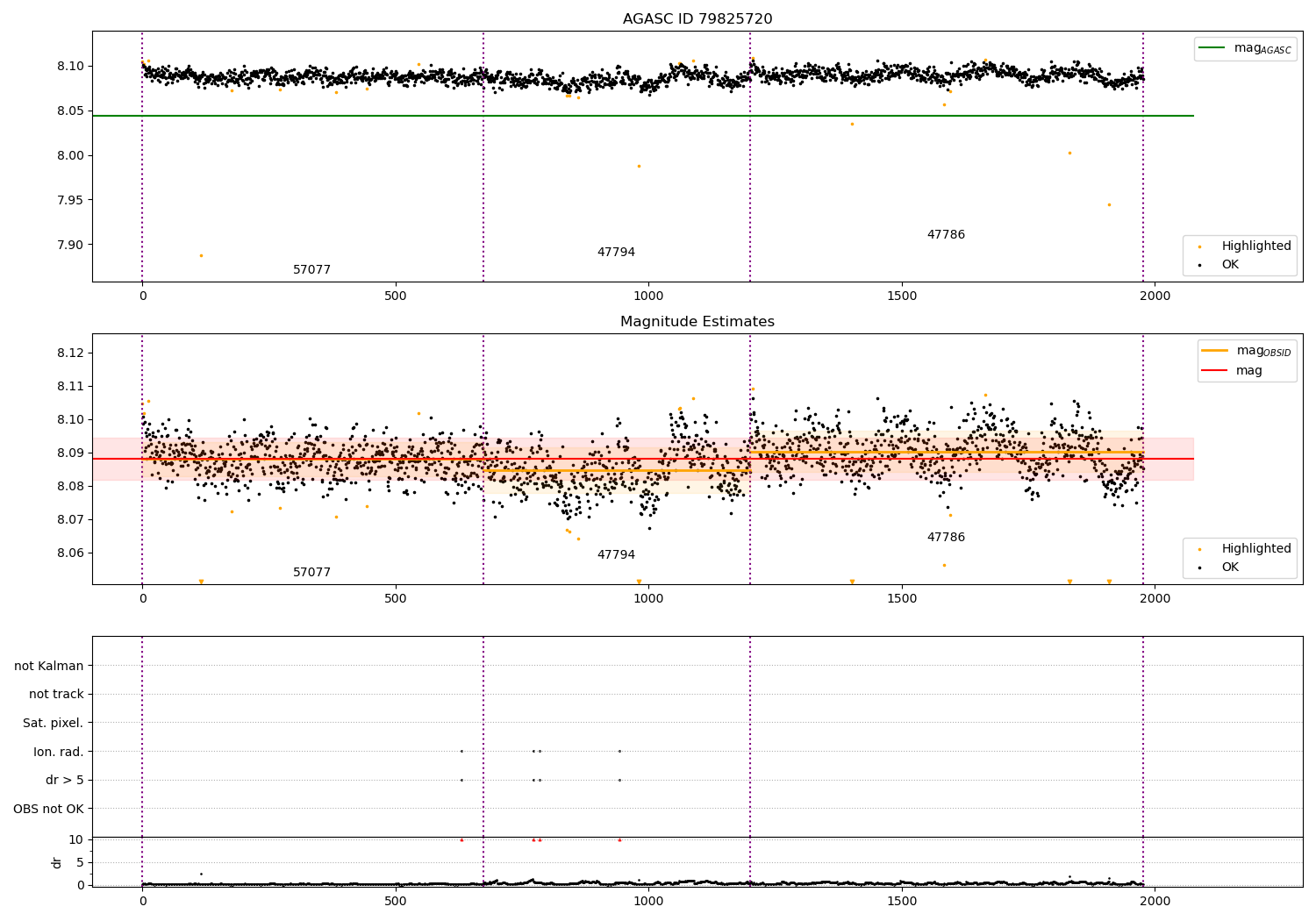Screen dimensions: 1316x921
Task: Click the 'Magnitude Estimates' plot title
Action: coord(697,322)
